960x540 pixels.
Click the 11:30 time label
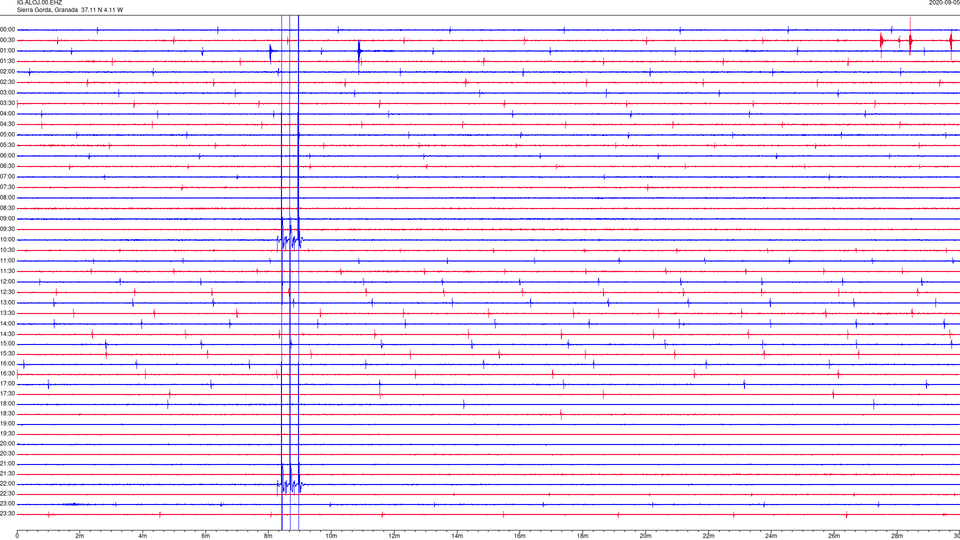click(7, 271)
